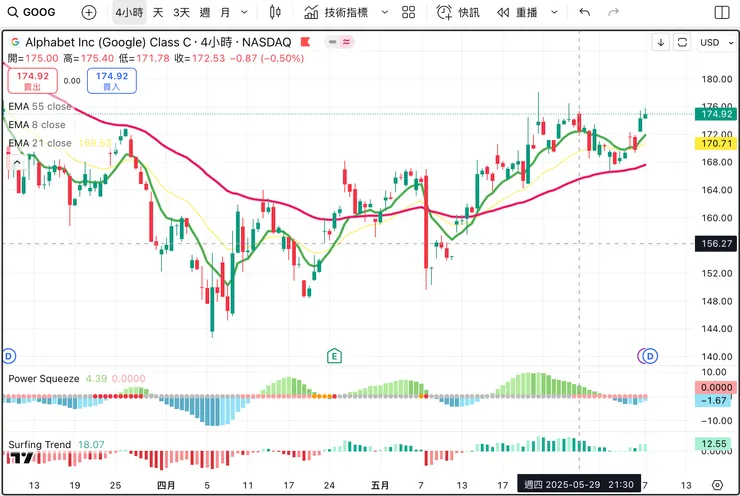
Task: Collapse the indicator legend with the chevron
Action: (17, 163)
